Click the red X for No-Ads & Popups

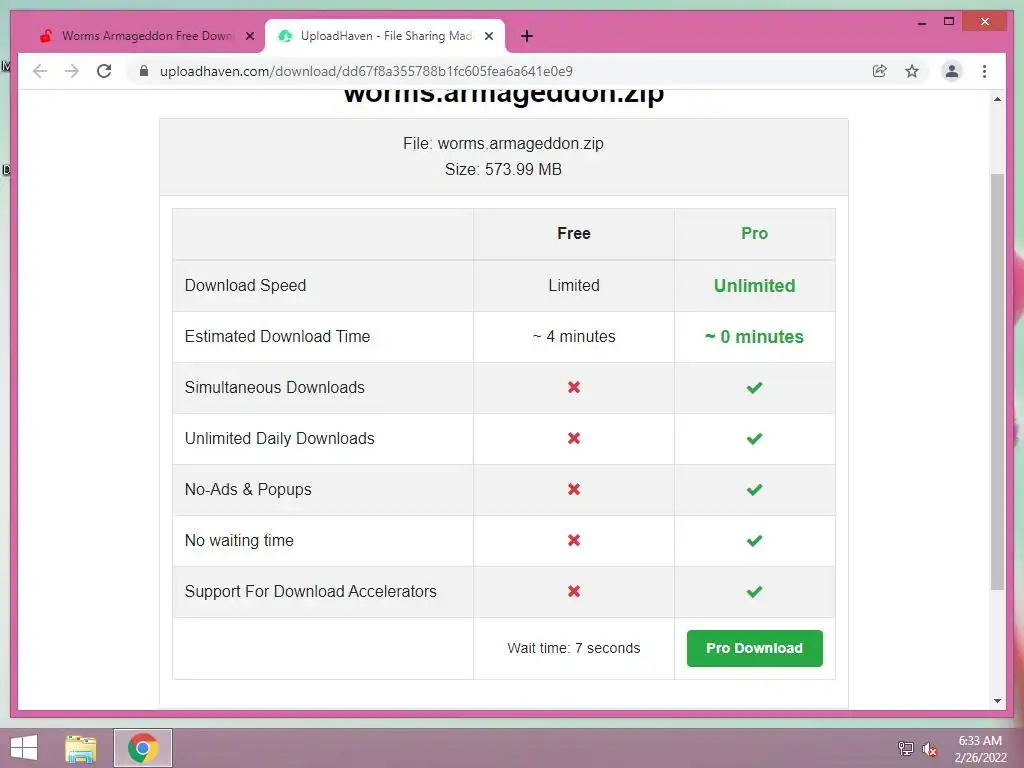pyautogui.click(x=573, y=489)
